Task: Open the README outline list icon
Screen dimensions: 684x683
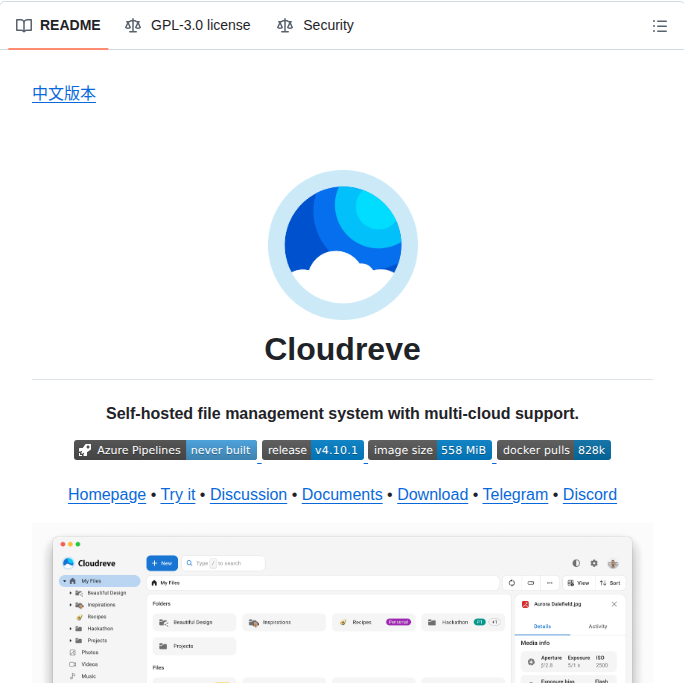Action: coord(660,26)
